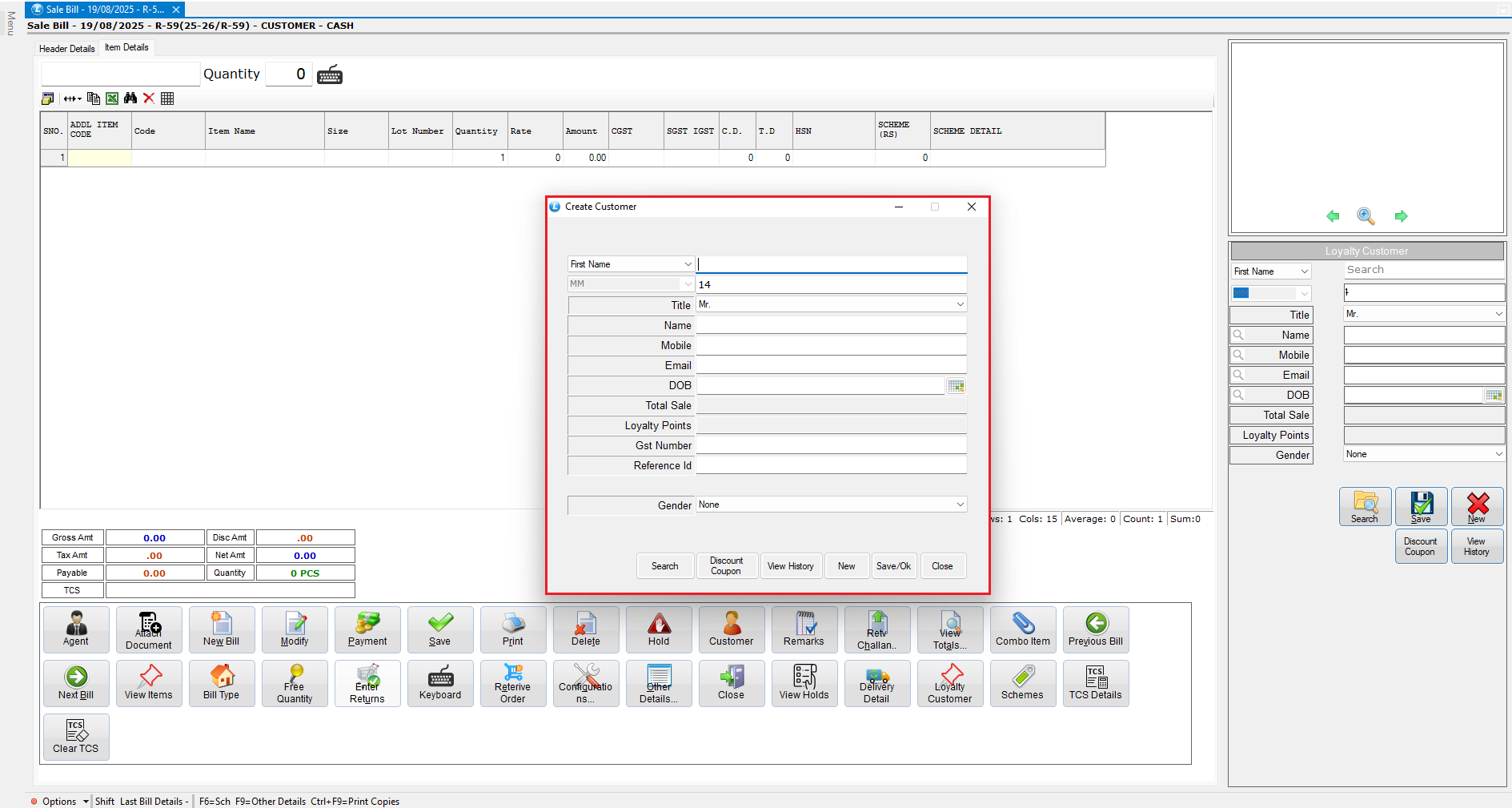Open the DOB calendar picker in Create Customer

click(956, 386)
